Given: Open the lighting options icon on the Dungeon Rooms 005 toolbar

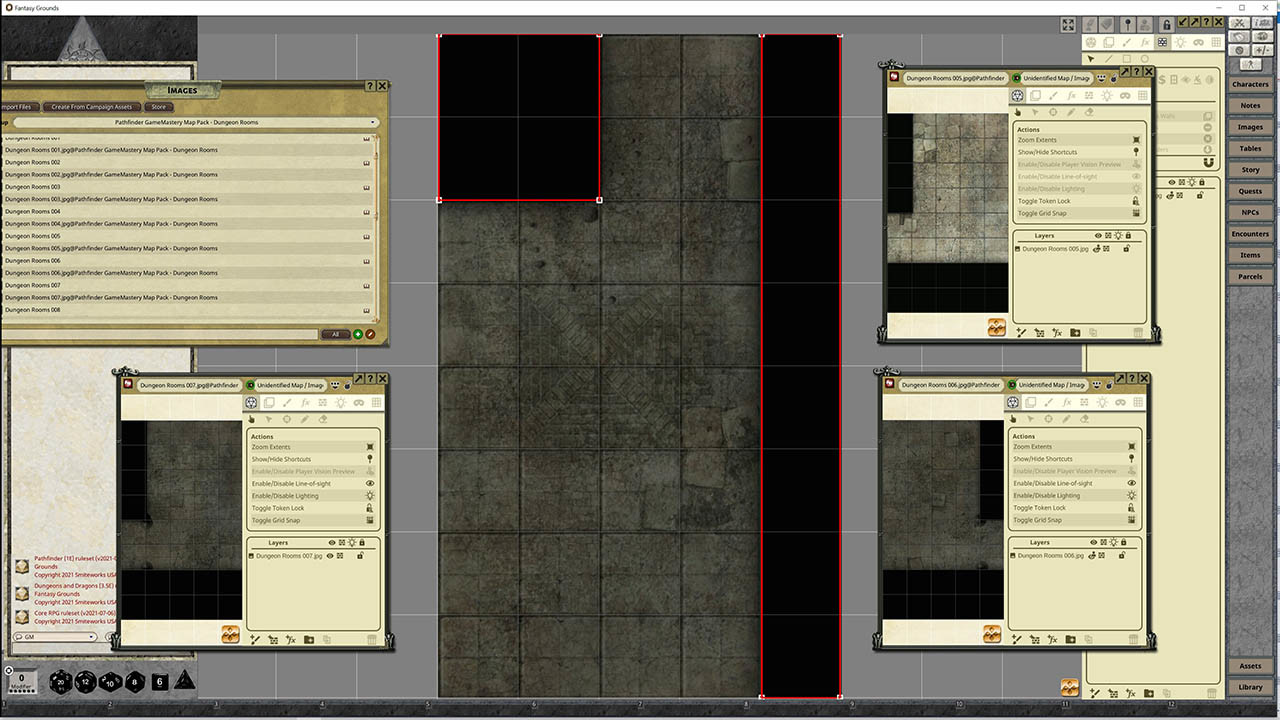Looking at the screenshot, I should pos(1107,96).
